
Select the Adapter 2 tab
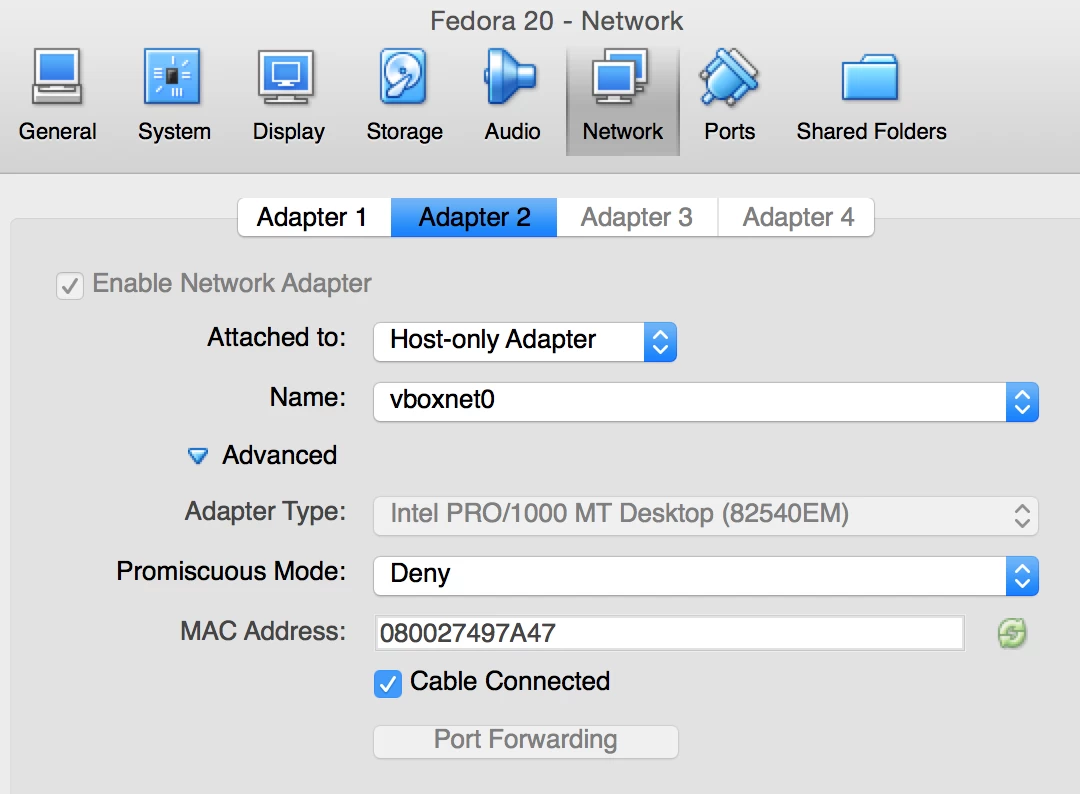click(x=474, y=218)
